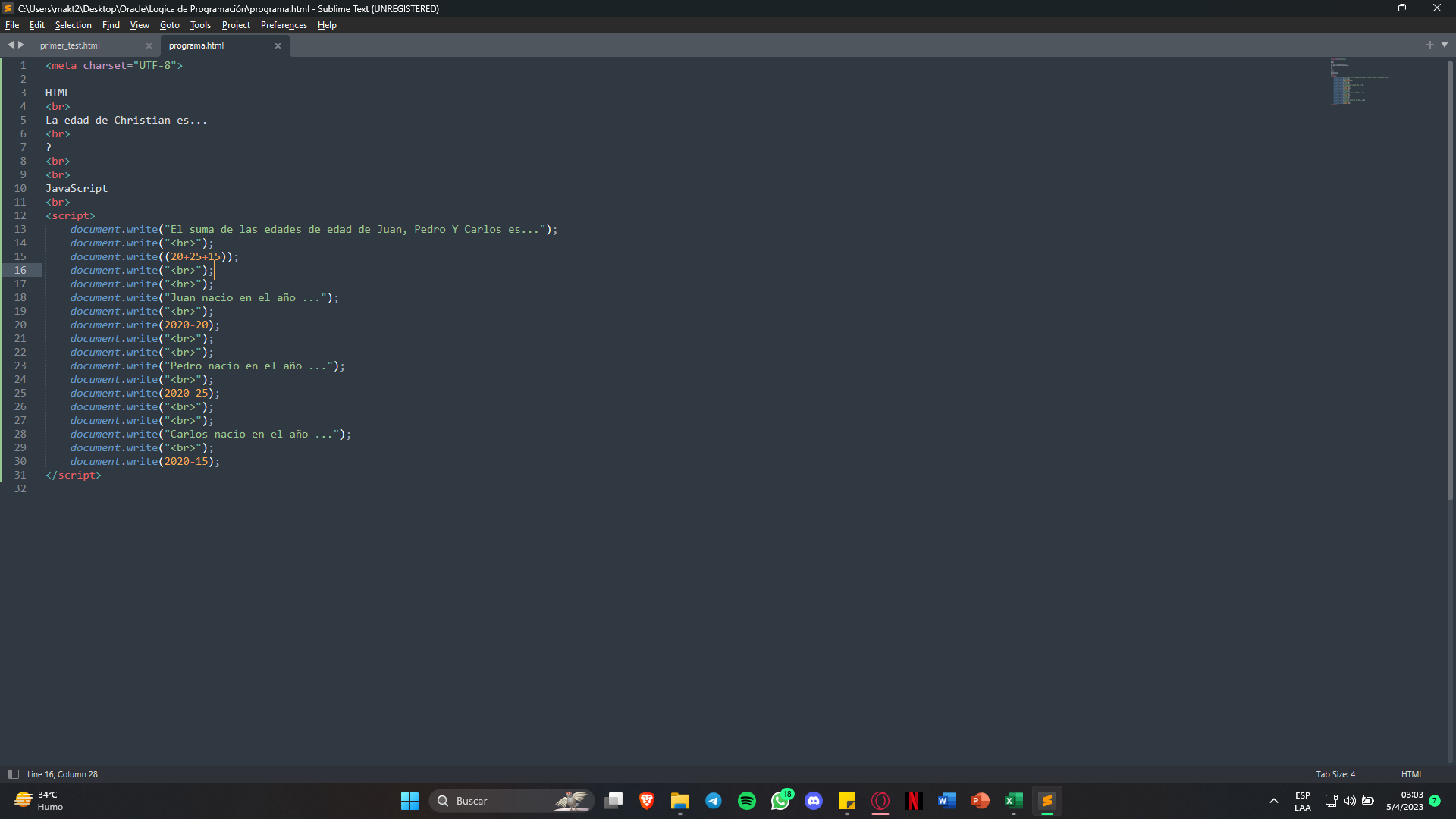This screenshot has height=819, width=1456.
Task: Click the (20+25+15) expression
Action: coord(196,257)
